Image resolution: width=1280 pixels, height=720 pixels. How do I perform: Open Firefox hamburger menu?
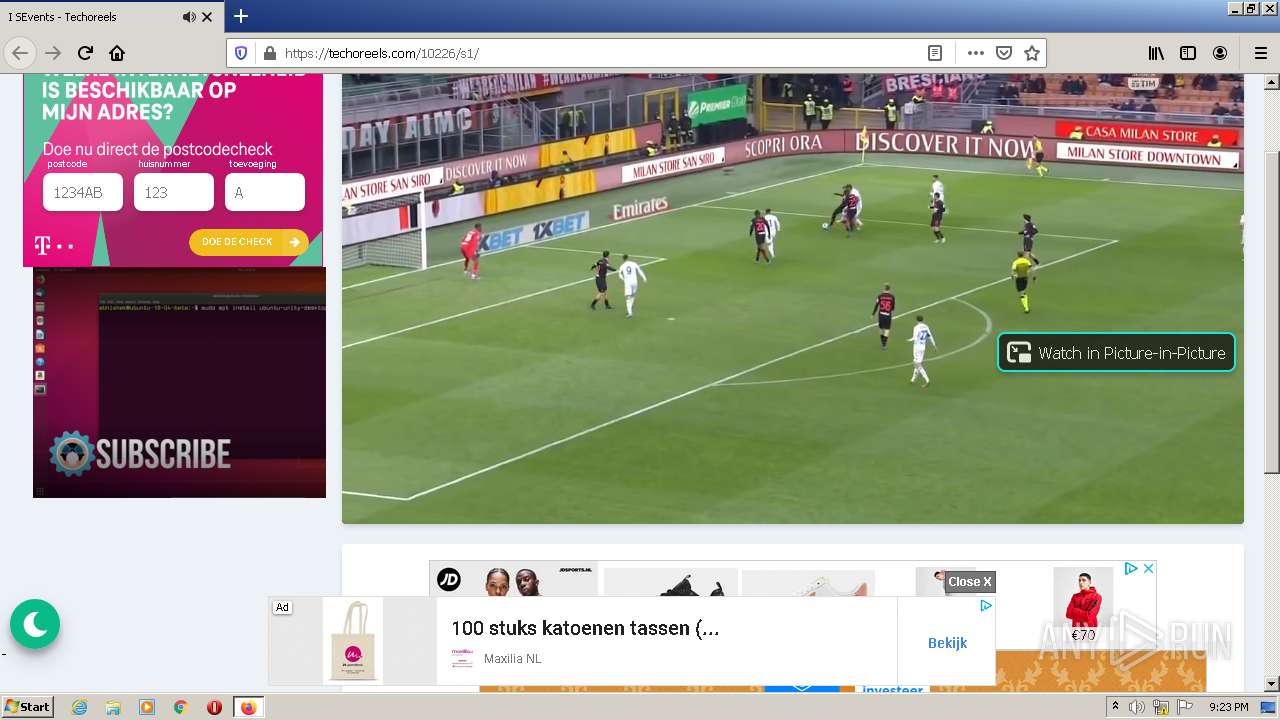(1260, 53)
